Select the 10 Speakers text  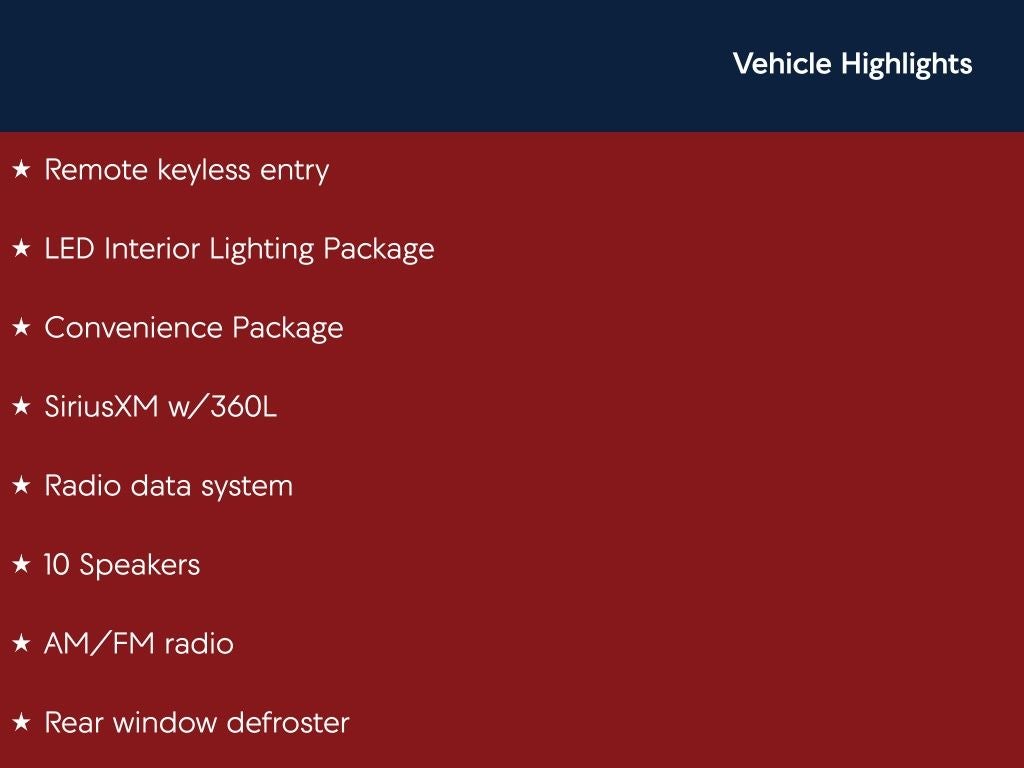(121, 566)
